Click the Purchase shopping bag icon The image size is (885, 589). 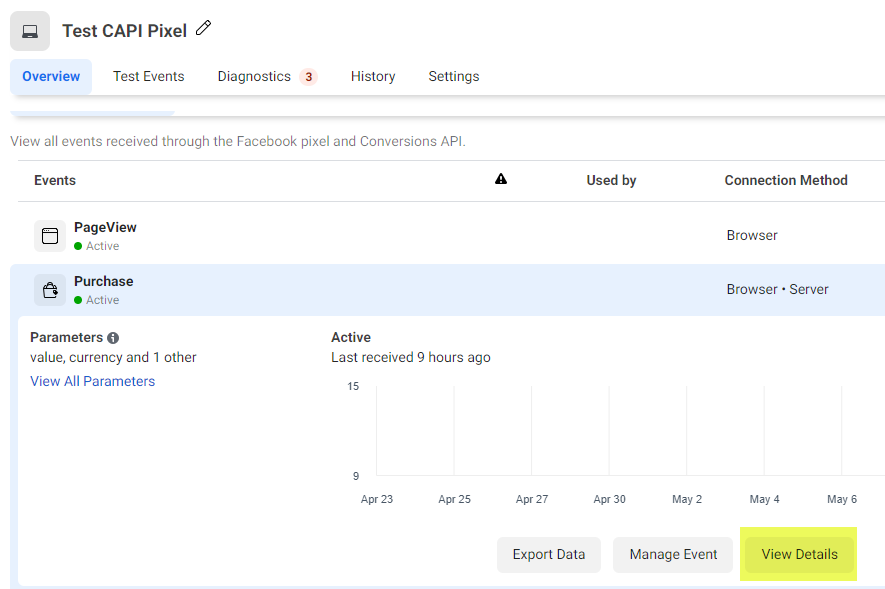click(50, 290)
